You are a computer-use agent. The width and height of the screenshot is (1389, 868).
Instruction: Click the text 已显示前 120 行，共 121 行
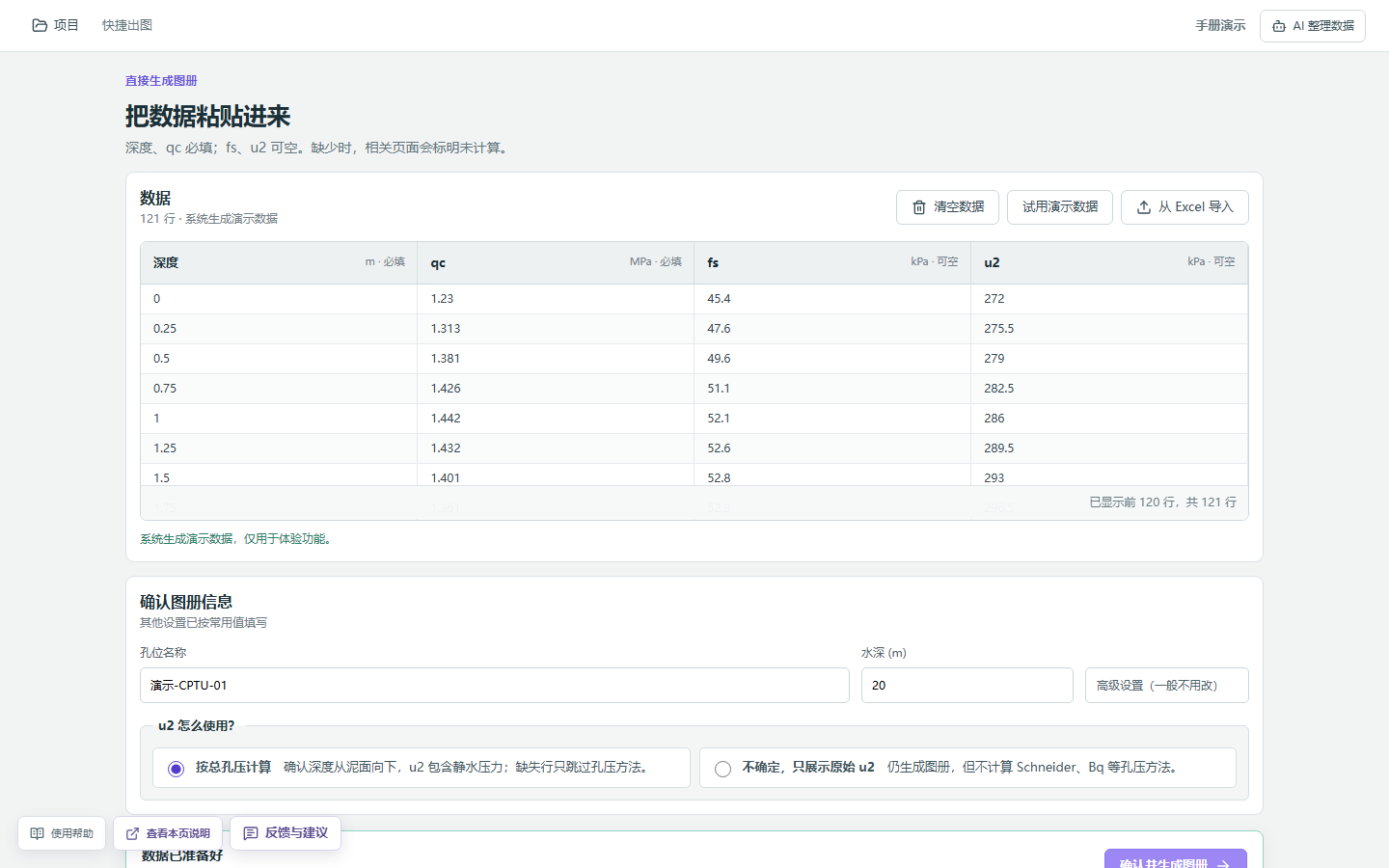coord(1162,502)
